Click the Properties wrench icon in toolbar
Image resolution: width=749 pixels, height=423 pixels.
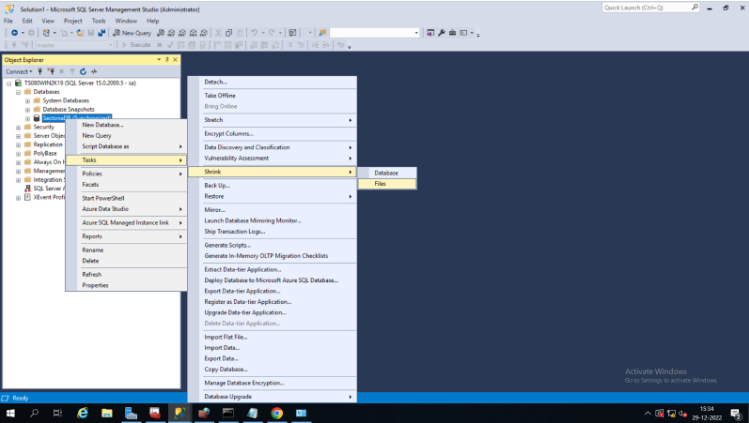pyautogui.click(x=441, y=33)
